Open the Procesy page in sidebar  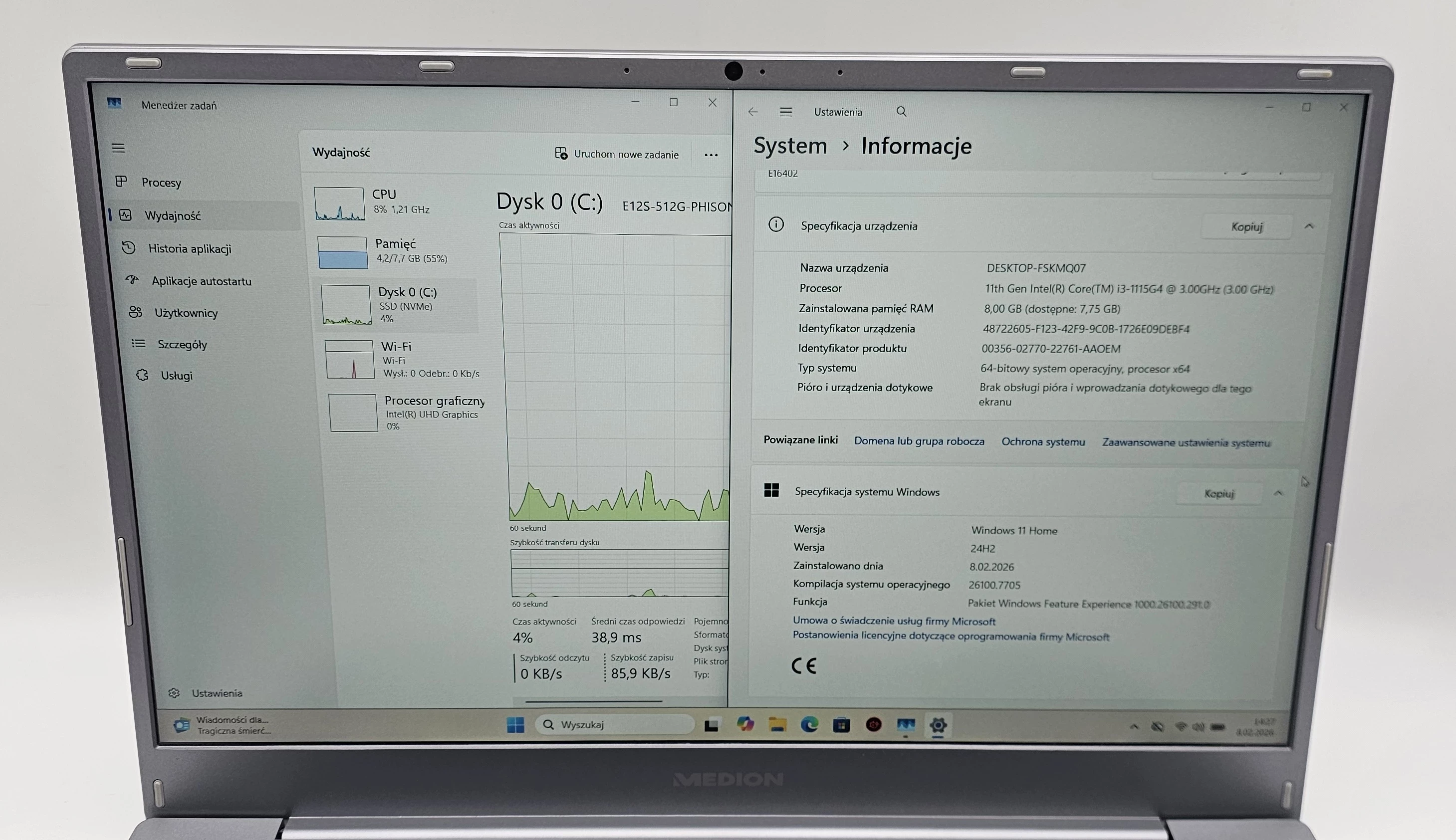[x=161, y=182]
